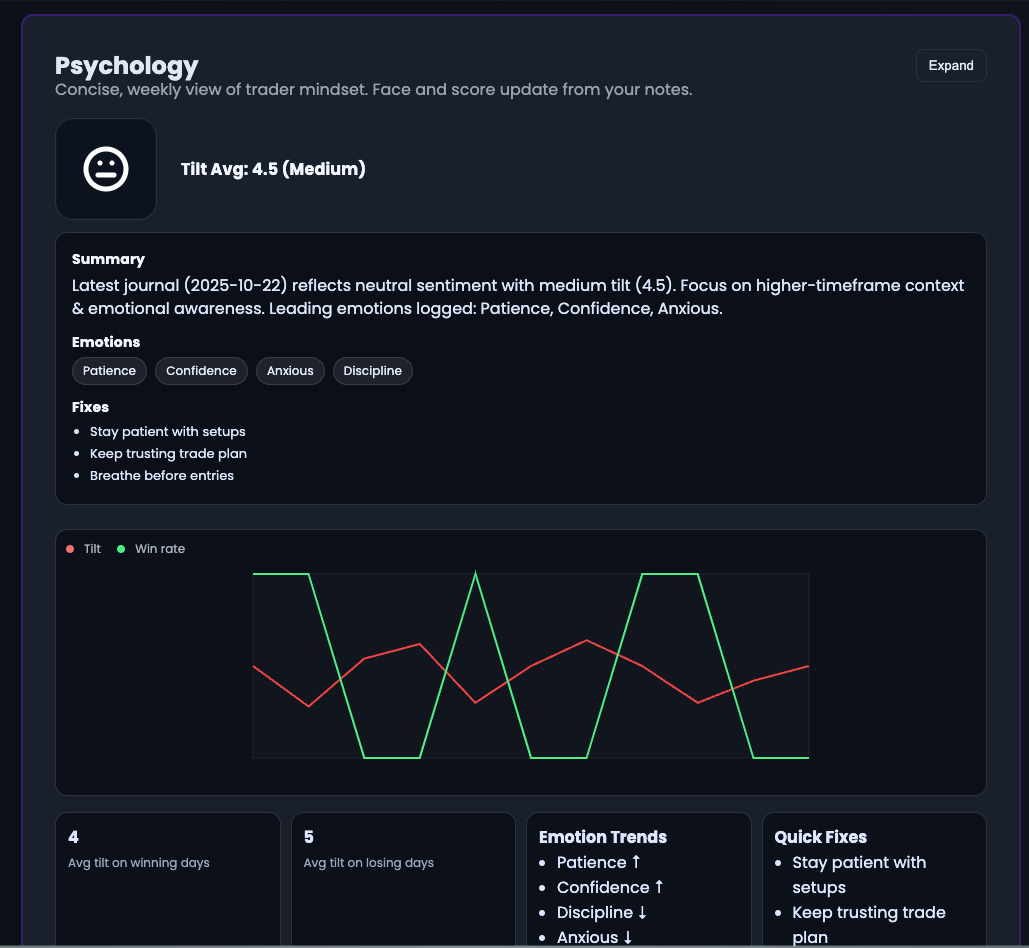This screenshot has width=1029, height=948.
Task: Click the green Win rate legend dot
Action: point(120,548)
